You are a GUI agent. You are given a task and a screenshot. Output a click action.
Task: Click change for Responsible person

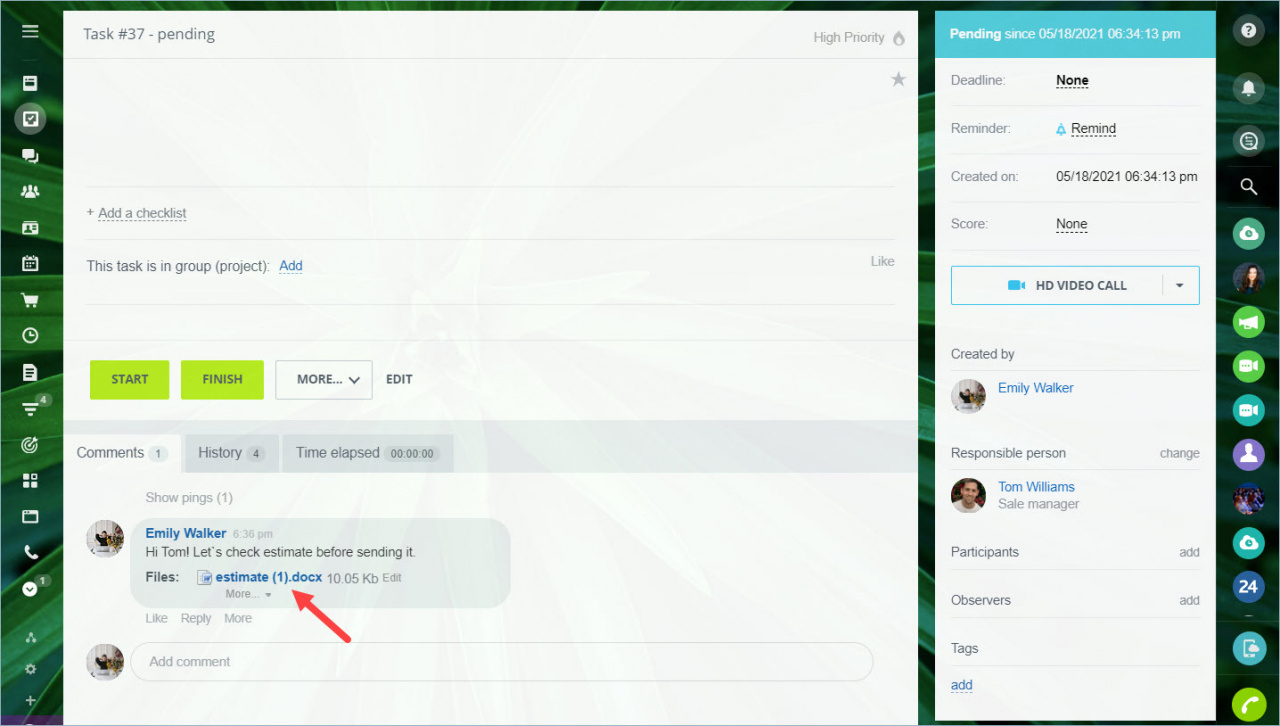(1179, 454)
